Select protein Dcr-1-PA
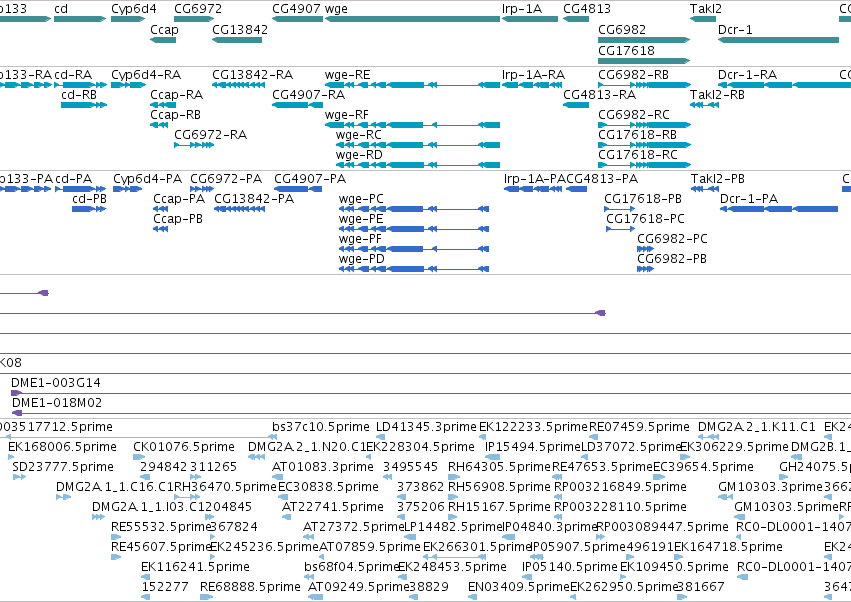851x602 pixels. 779,210
